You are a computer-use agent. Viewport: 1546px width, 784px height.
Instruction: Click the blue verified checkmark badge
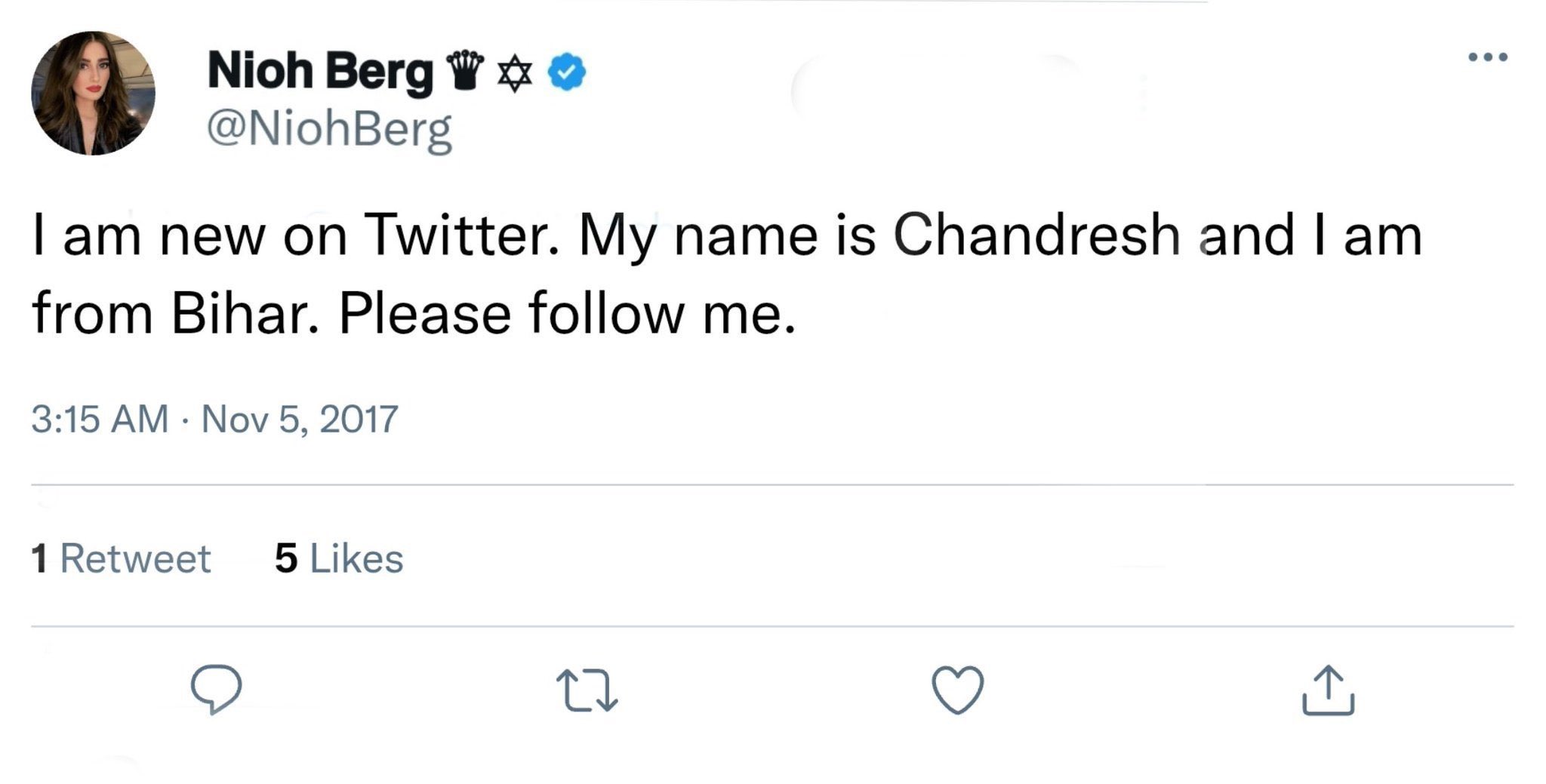coord(566,72)
